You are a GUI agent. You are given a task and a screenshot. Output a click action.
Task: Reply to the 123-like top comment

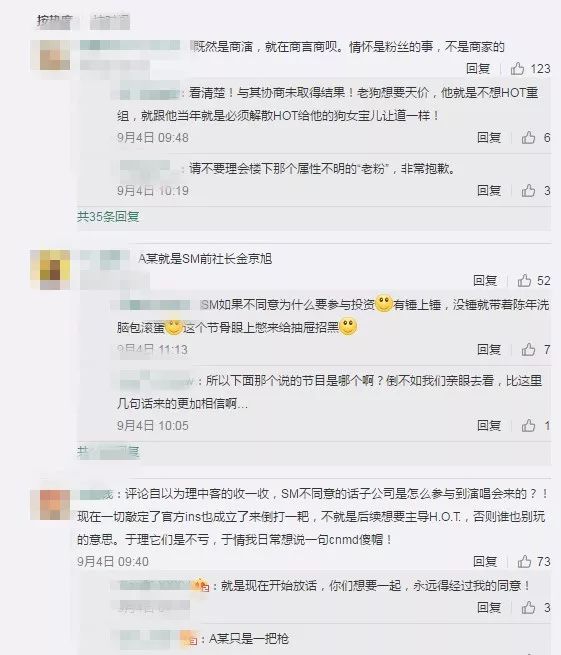tap(478, 69)
